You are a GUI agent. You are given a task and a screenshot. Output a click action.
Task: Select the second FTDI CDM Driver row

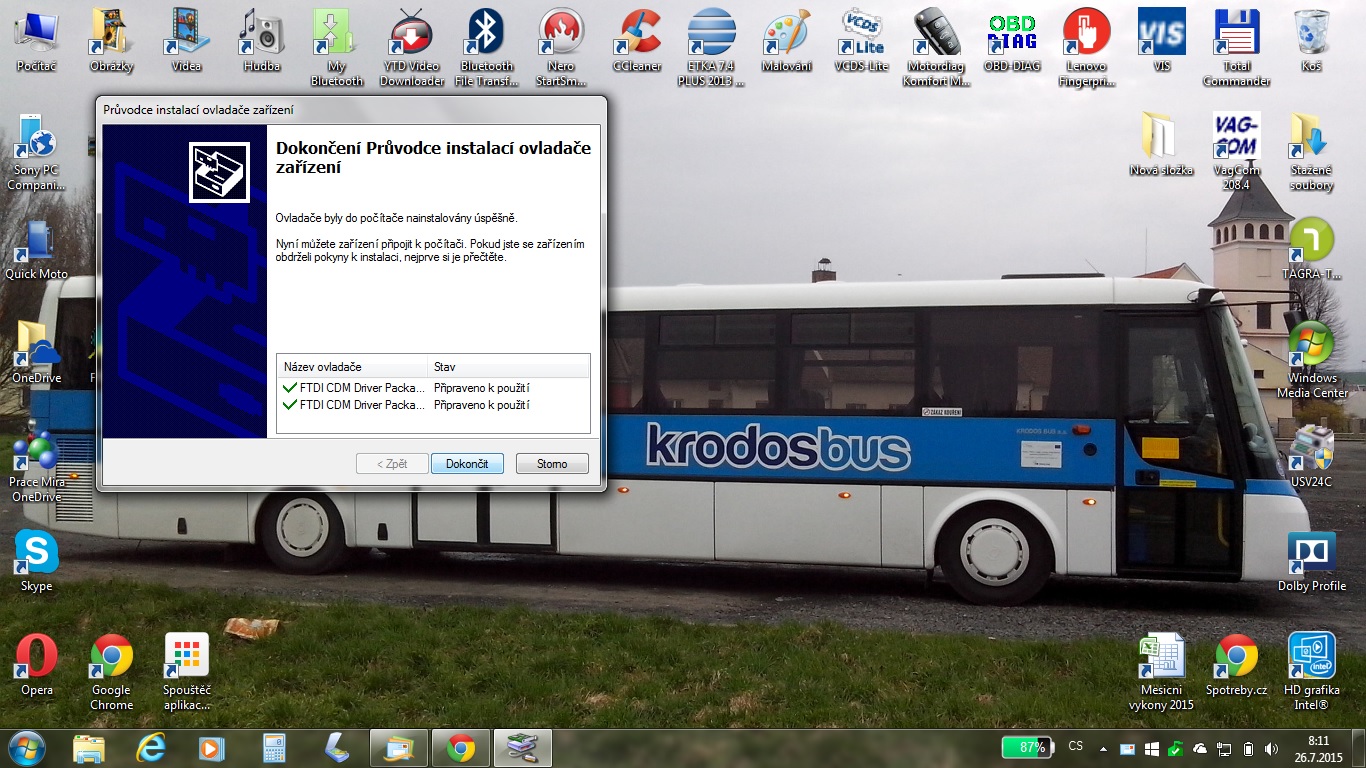(x=433, y=405)
